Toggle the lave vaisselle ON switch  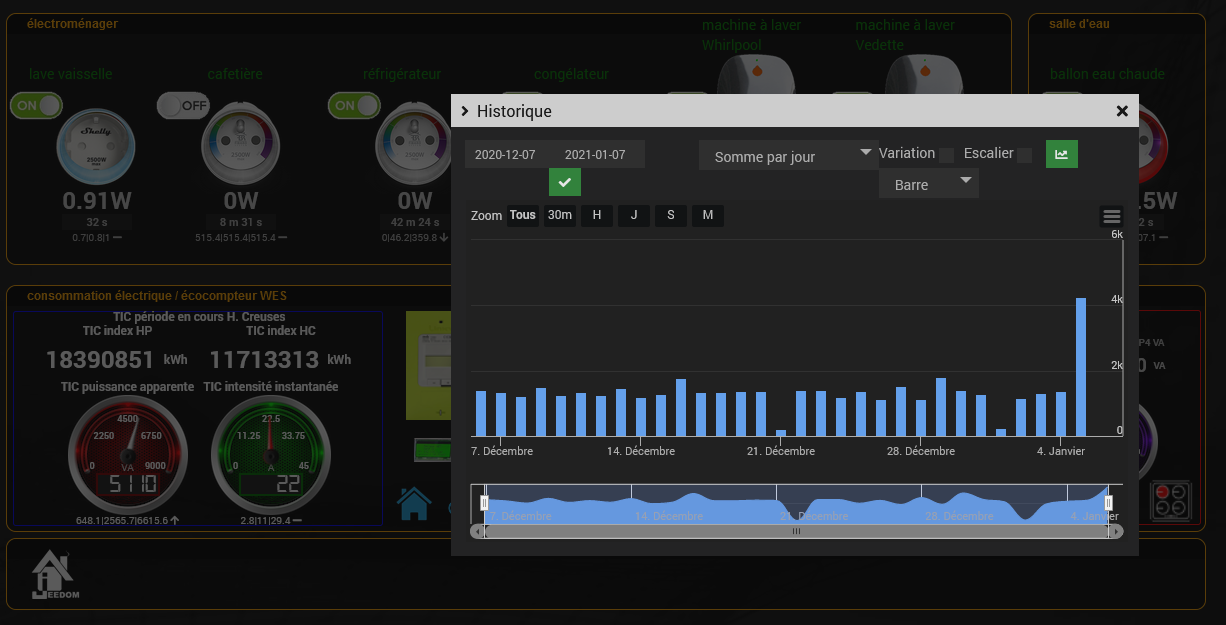36,105
